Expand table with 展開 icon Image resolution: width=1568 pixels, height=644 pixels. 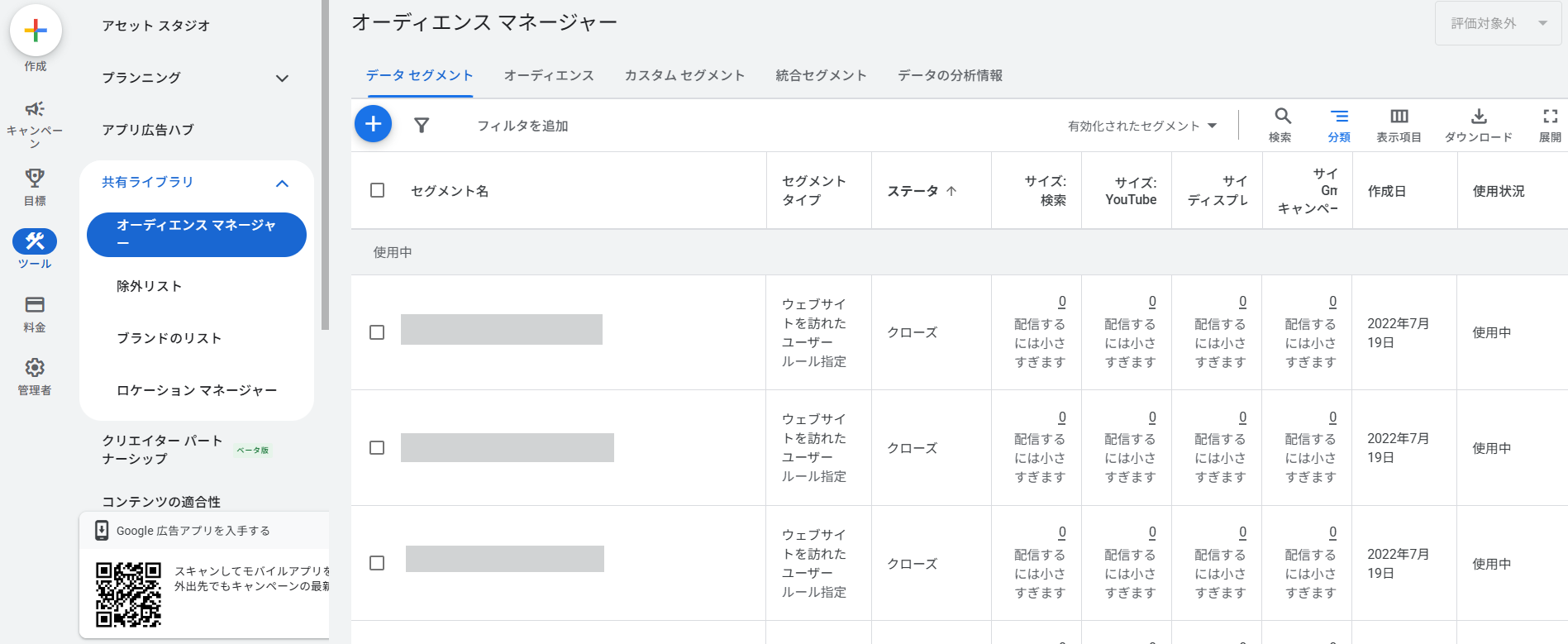tap(1550, 125)
